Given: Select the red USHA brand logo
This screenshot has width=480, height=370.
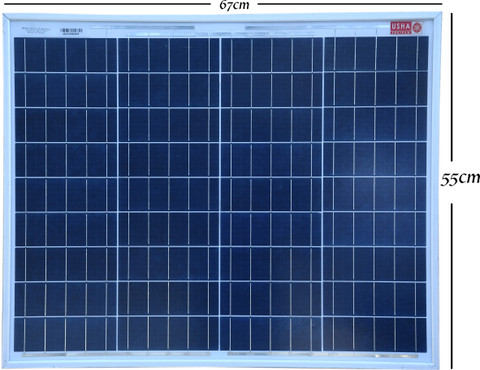Looking at the screenshot, I should pos(406,27).
